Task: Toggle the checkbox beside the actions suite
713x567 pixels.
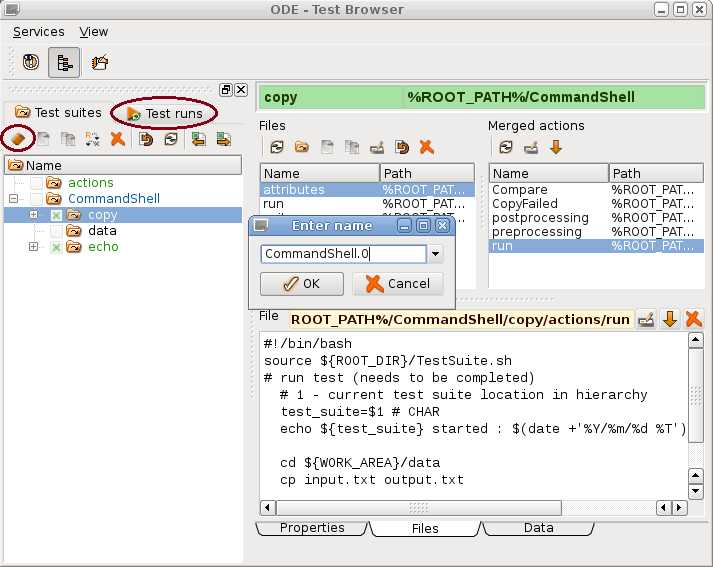Action: [37, 183]
